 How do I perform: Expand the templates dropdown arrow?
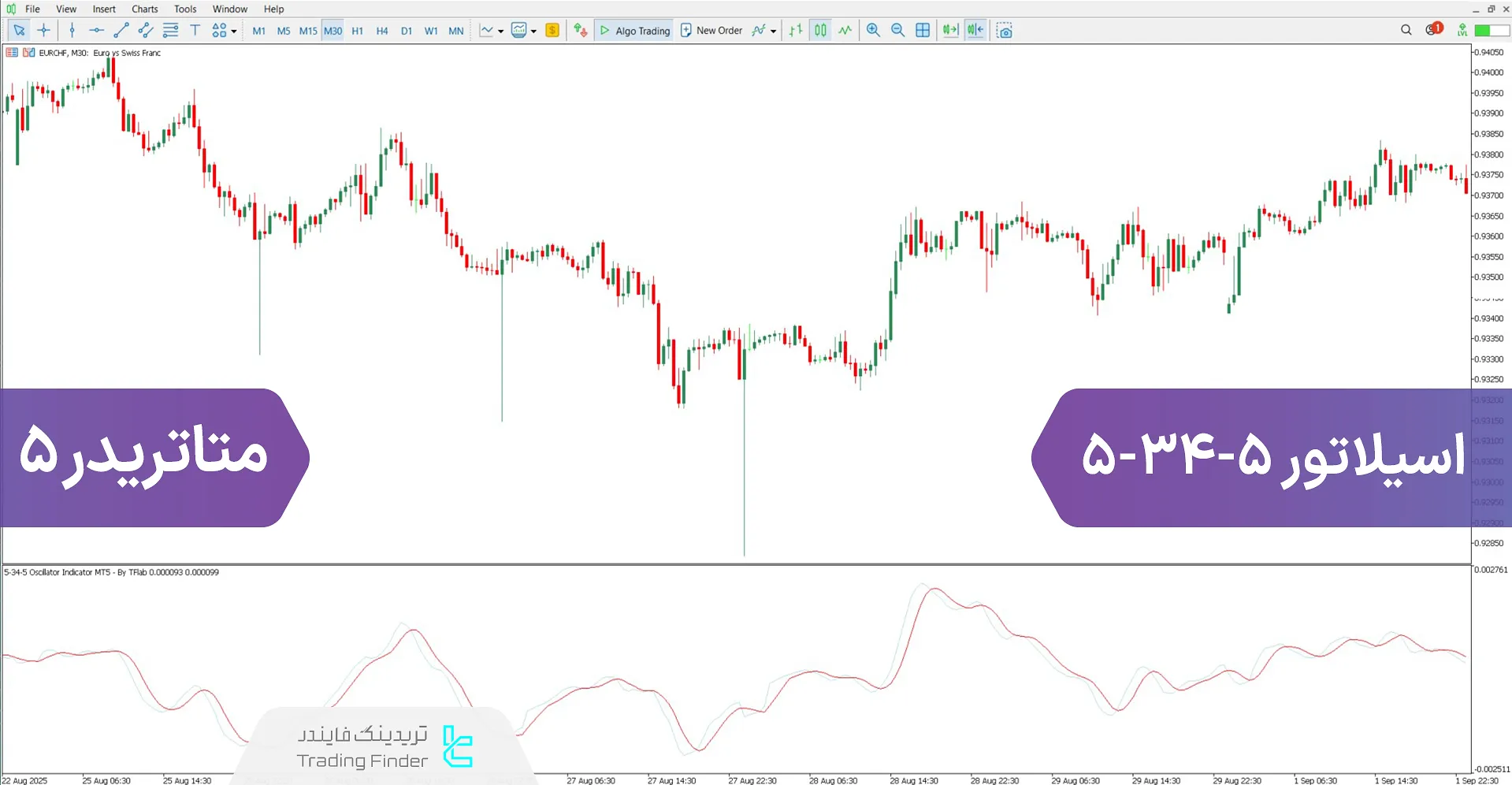533,32
